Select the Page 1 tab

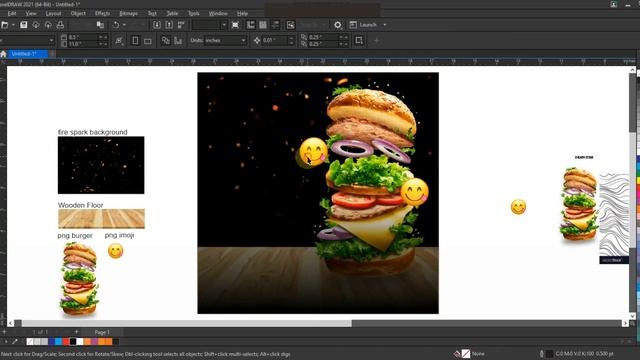pyautogui.click(x=102, y=332)
